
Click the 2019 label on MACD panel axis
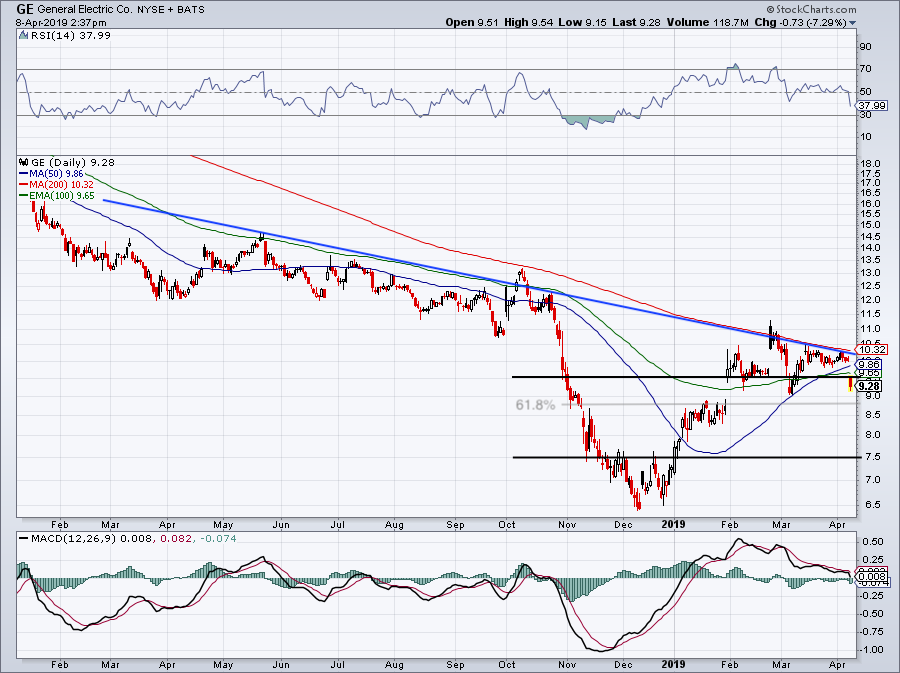click(x=673, y=664)
